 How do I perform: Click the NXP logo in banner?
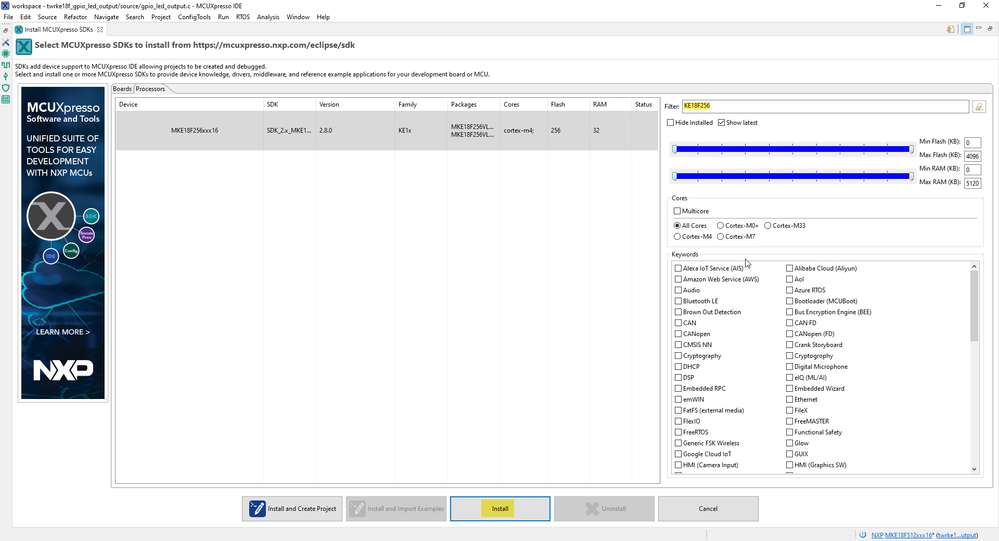(63, 370)
